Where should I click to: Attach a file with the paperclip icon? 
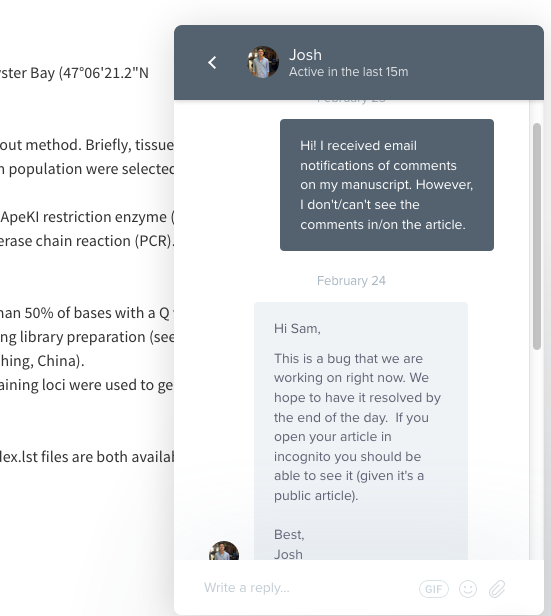pos(497,589)
